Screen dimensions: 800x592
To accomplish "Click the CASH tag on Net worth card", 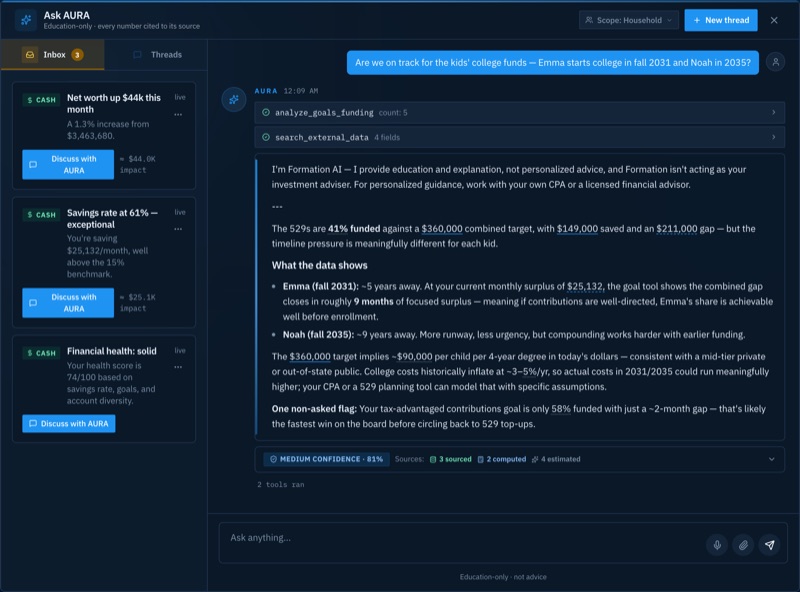I will 41,100.
